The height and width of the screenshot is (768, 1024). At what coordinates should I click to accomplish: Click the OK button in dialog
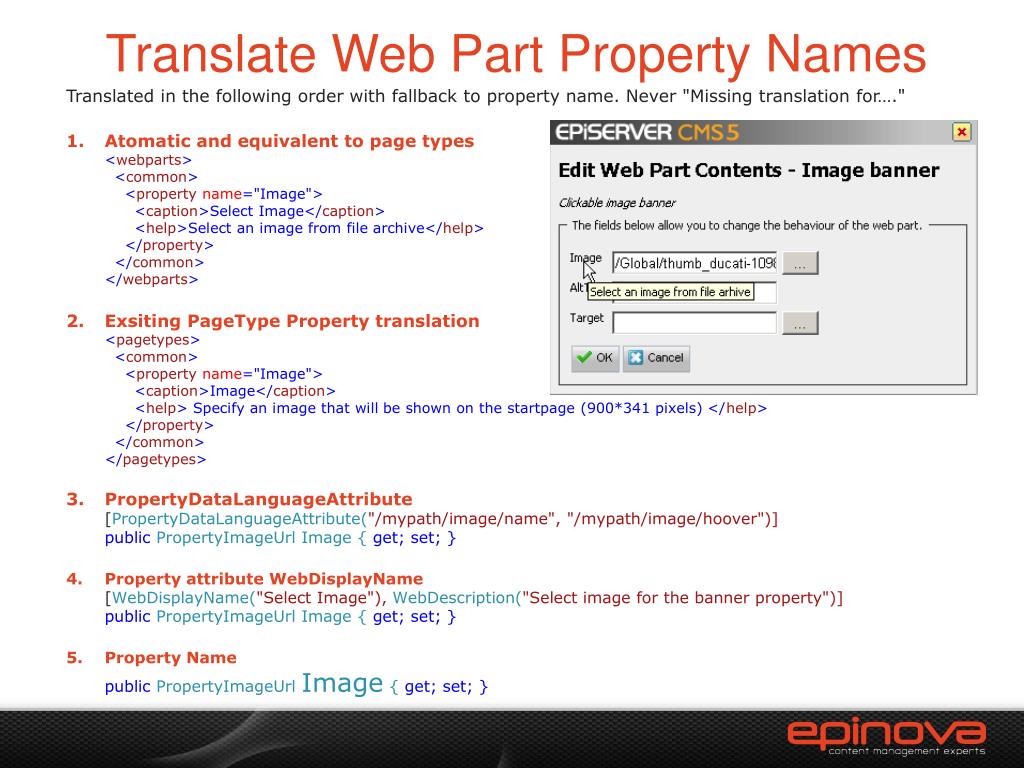pos(595,358)
